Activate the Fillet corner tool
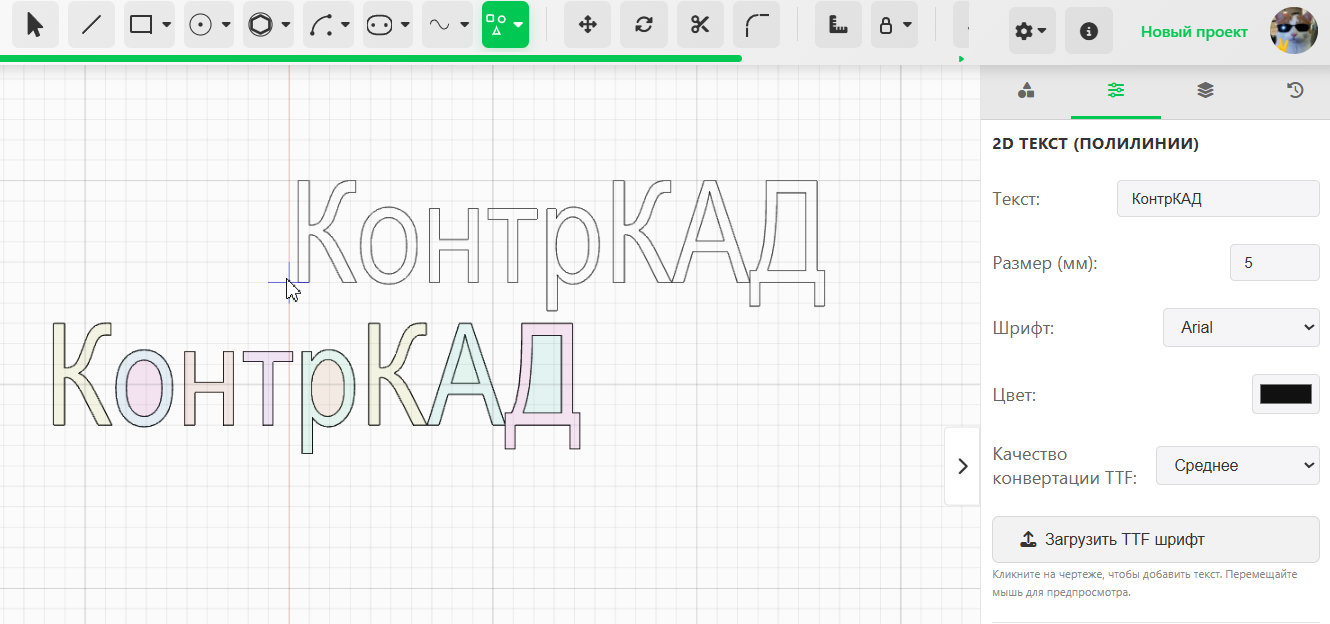The height and width of the screenshot is (624, 1330). 757,25
